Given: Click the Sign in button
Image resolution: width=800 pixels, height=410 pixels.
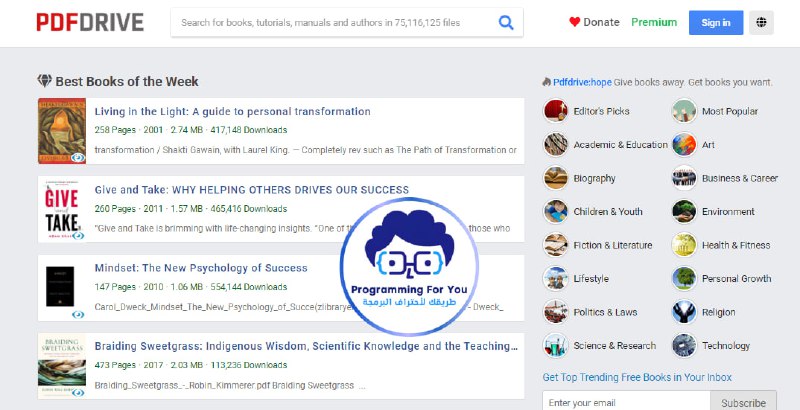Looking at the screenshot, I should point(716,22).
